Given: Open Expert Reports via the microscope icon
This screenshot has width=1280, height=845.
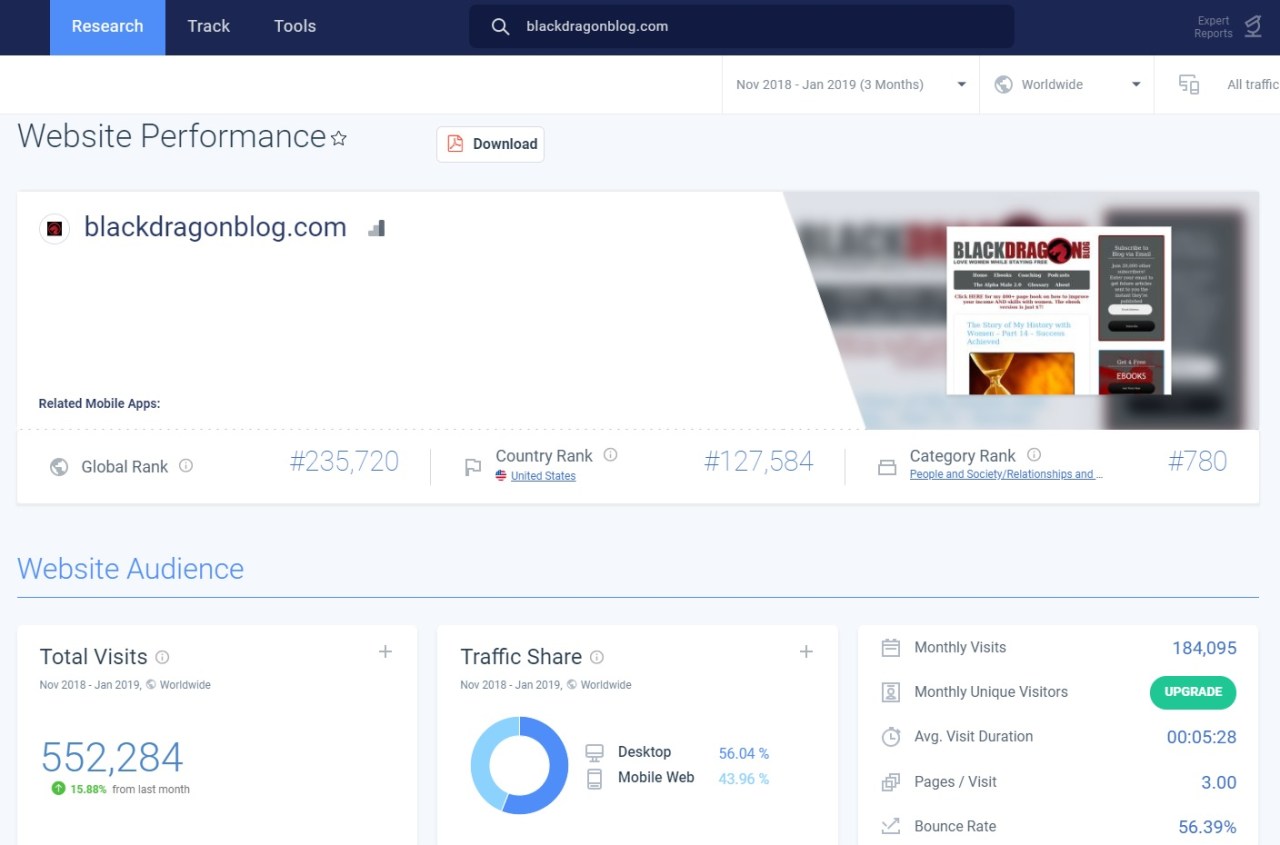Looking at the screenshot, I should click(1253, 27).
